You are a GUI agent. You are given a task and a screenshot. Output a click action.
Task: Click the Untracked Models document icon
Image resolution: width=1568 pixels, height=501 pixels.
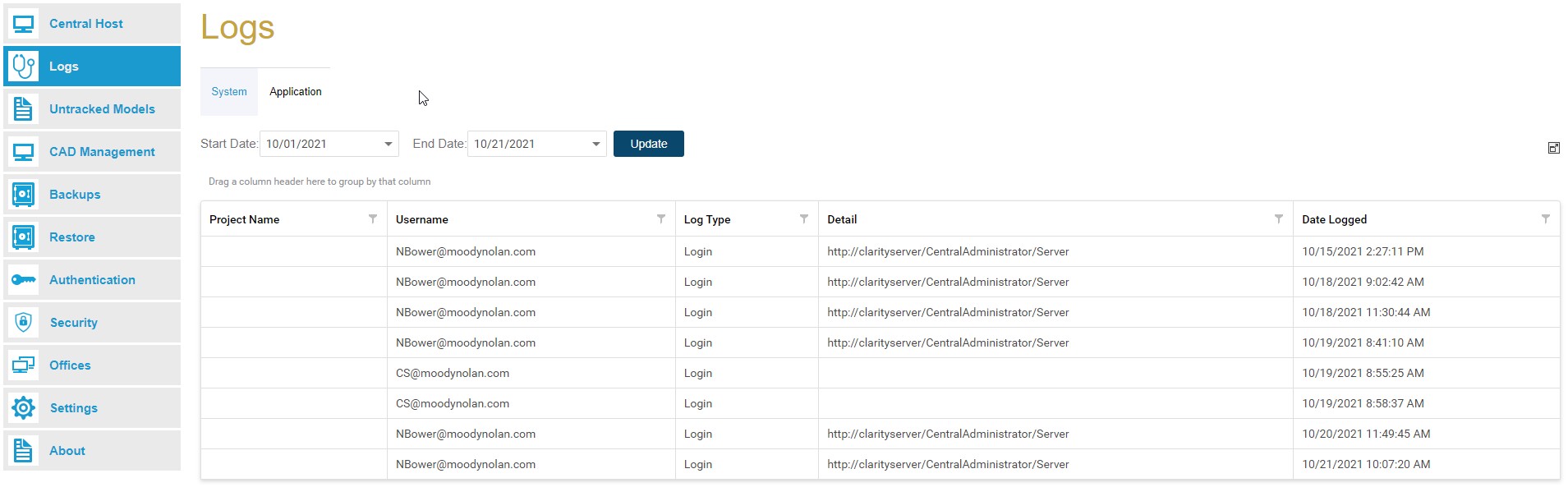[x=23, y=109]
